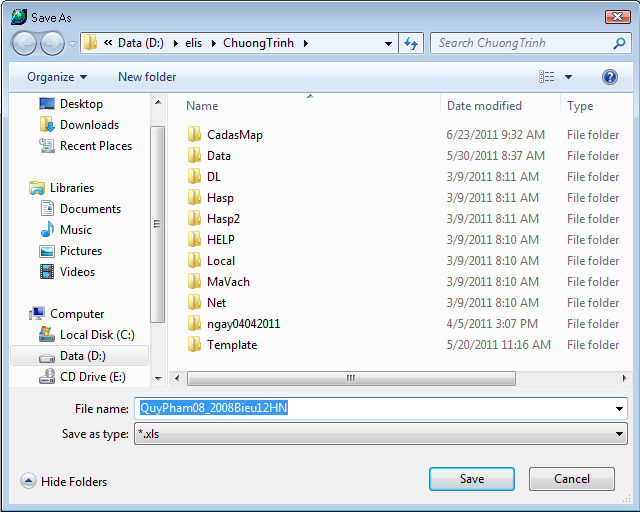
Task: Click the Hide Folders arrow icon
Action: pos(28,482)
